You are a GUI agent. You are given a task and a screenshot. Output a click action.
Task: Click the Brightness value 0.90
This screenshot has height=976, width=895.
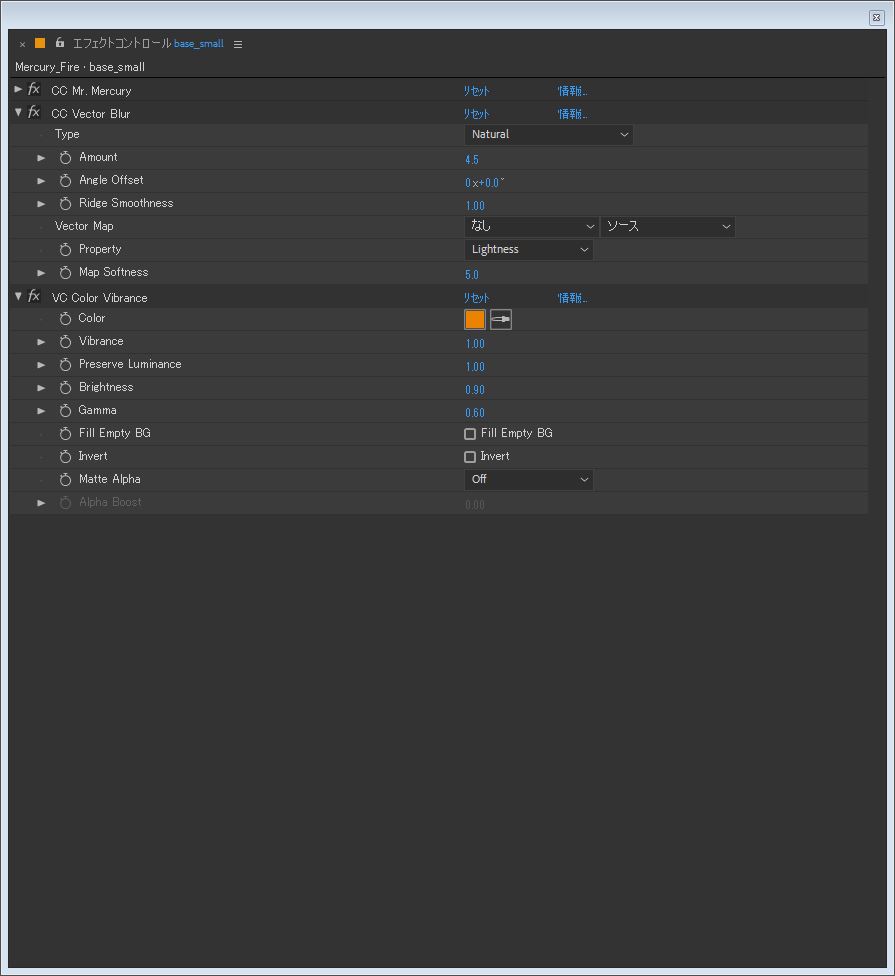(x=475, y=390)
